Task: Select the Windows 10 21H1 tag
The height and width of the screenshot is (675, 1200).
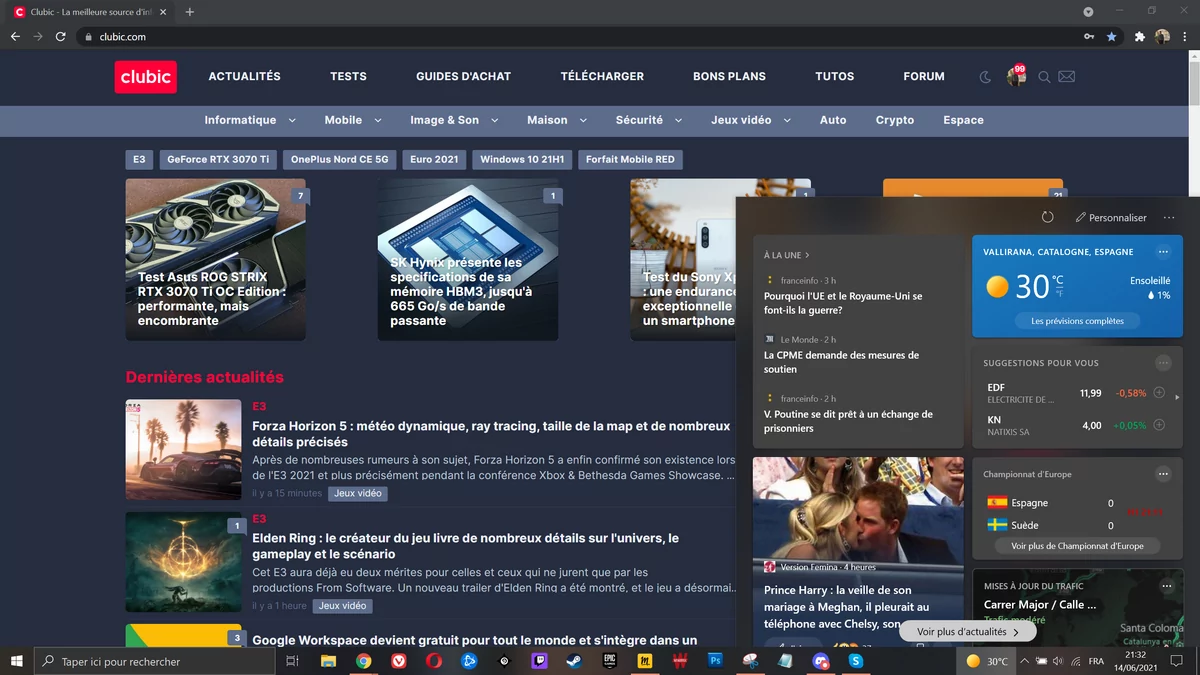Action: tap(522, 159)
